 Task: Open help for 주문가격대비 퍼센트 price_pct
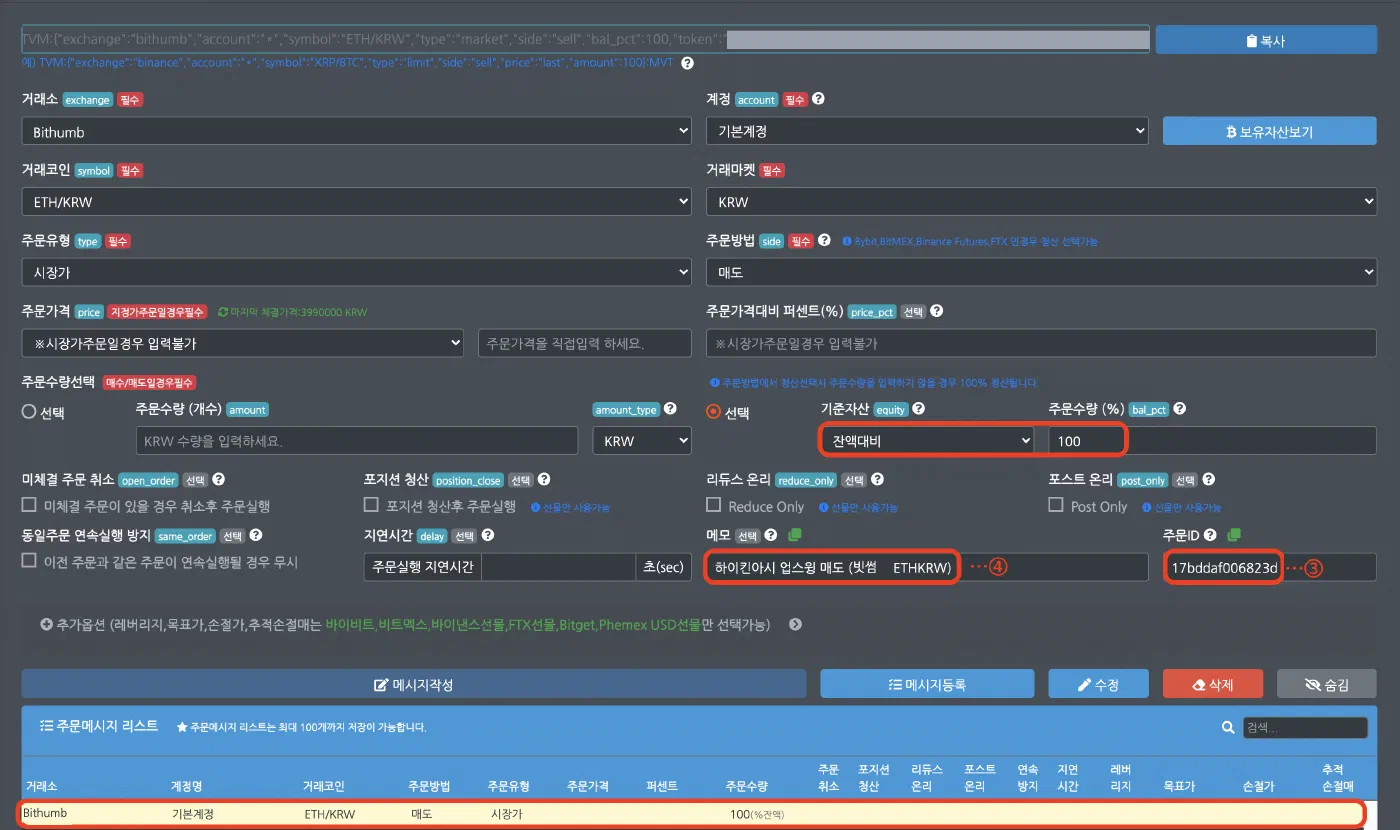coord(936,312)
